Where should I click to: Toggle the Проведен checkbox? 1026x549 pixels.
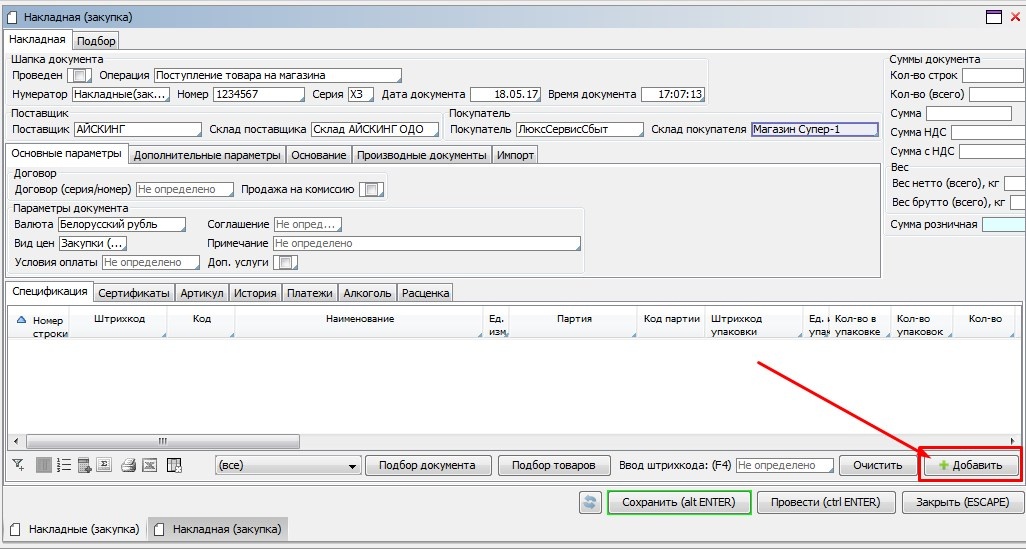pos(81,75)
